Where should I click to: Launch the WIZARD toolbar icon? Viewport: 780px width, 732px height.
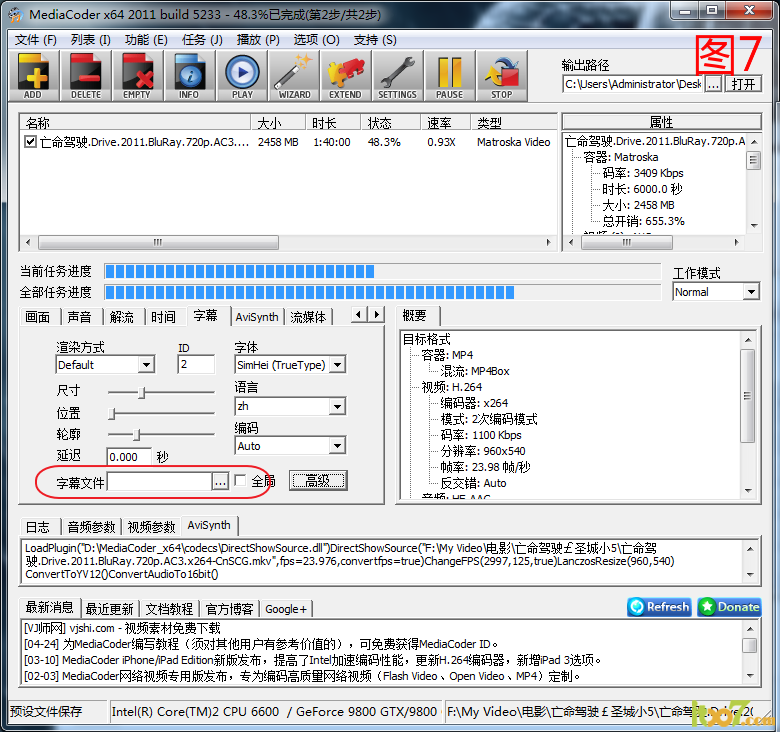tap(294, 75)
